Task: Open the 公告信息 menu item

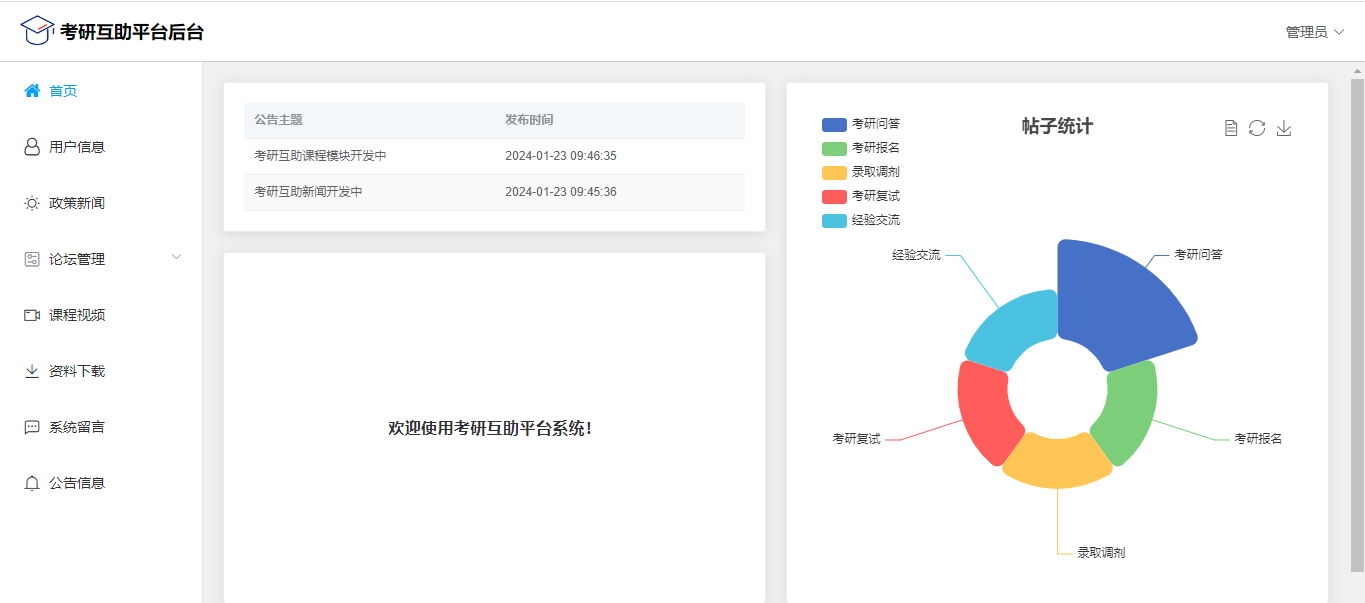Action: [x=101, y=483]
